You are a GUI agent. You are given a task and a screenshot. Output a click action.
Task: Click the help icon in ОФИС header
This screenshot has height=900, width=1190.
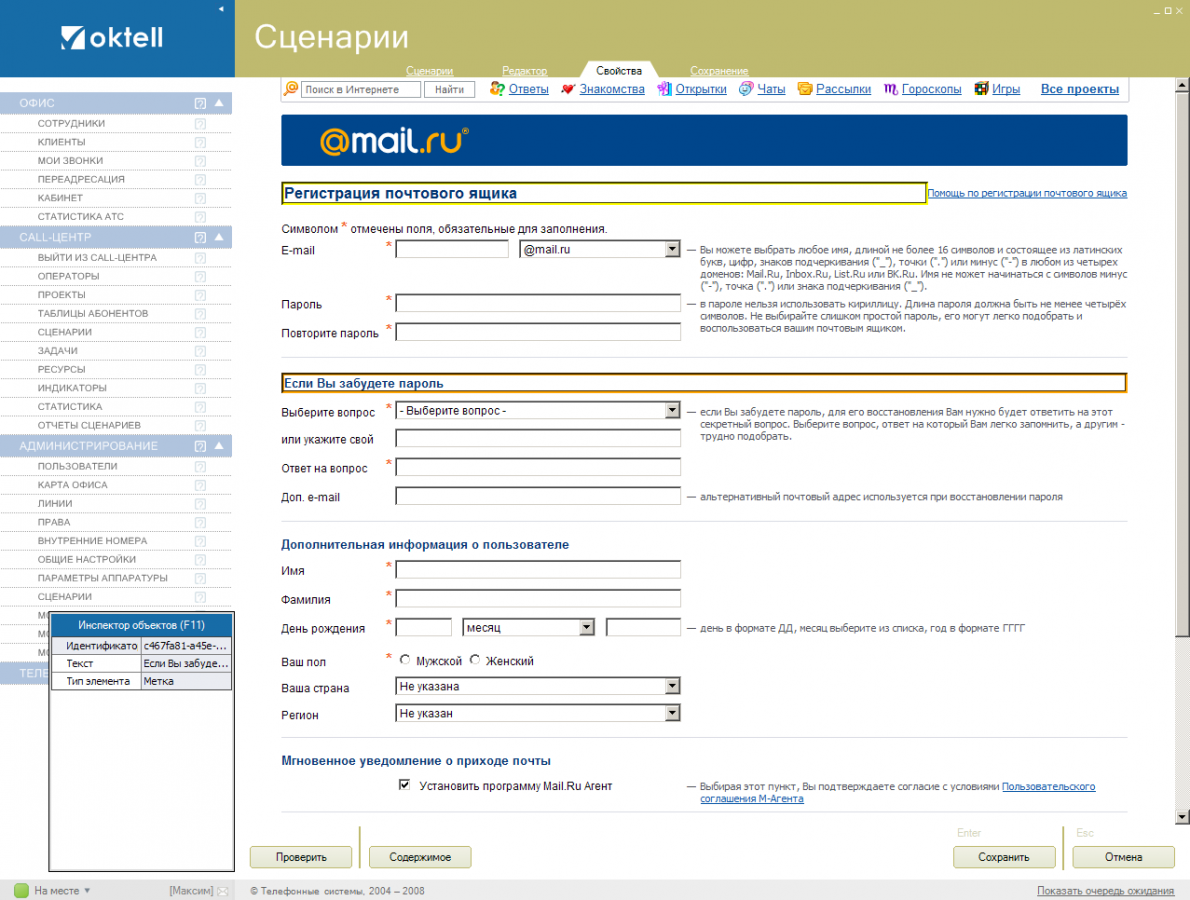[200, 103]
